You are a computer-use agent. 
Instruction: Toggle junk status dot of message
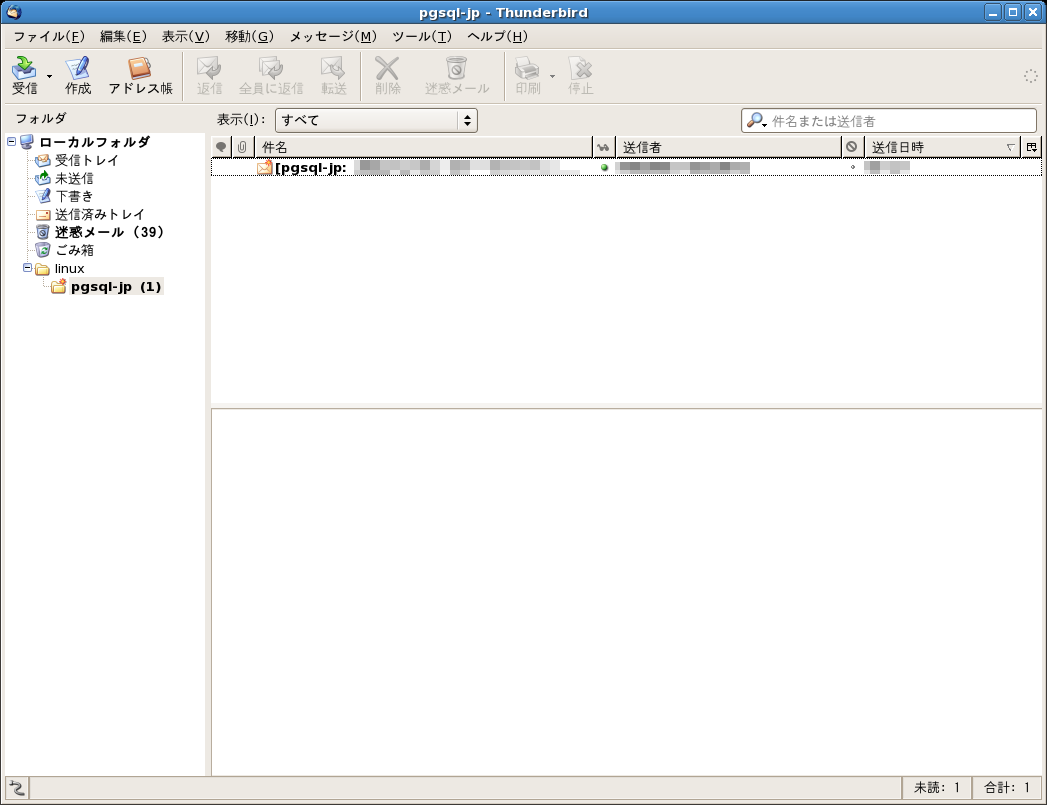click(x=853, y=167)
